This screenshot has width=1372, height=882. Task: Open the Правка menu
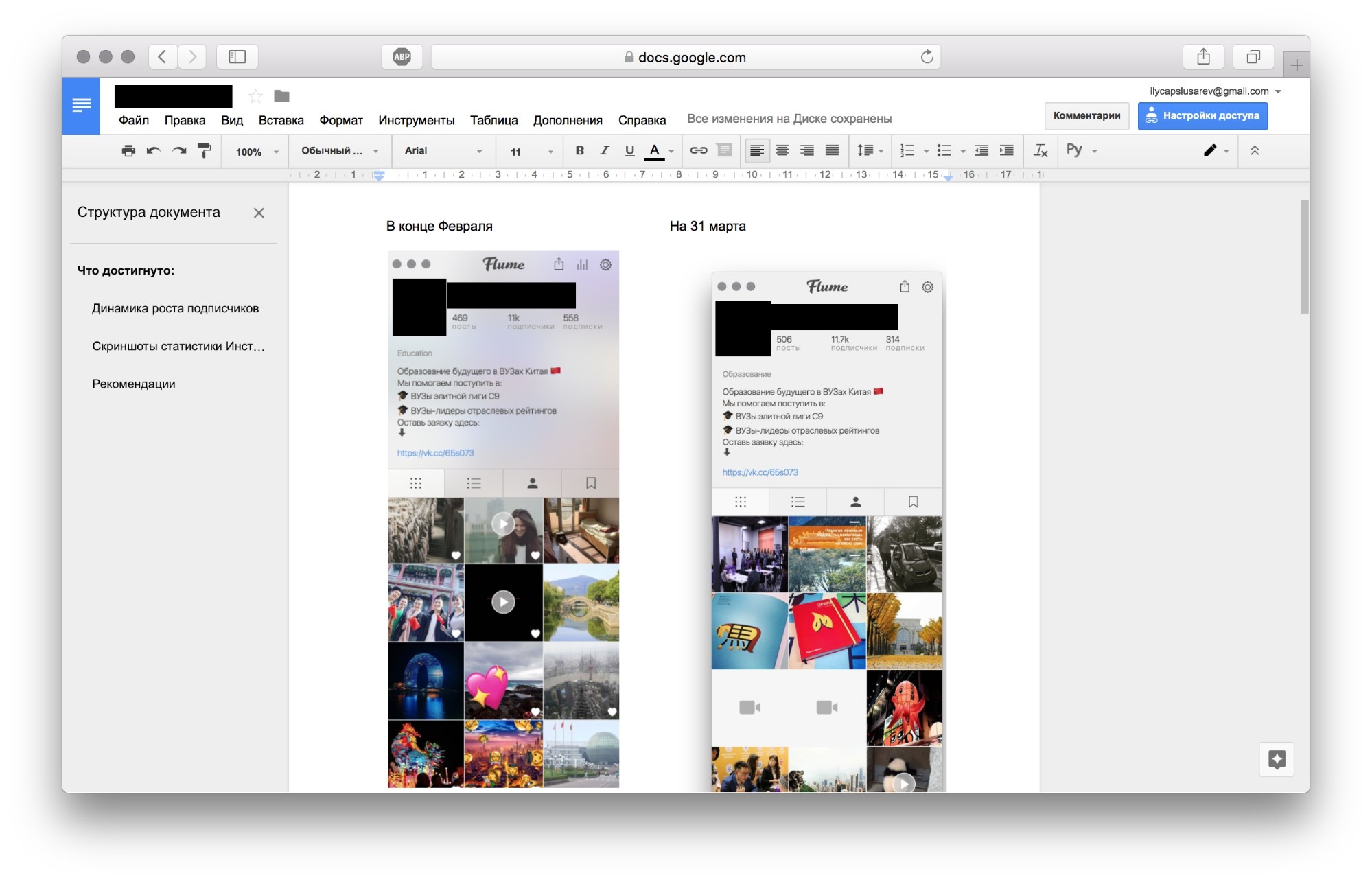click(x=185, y=120)
